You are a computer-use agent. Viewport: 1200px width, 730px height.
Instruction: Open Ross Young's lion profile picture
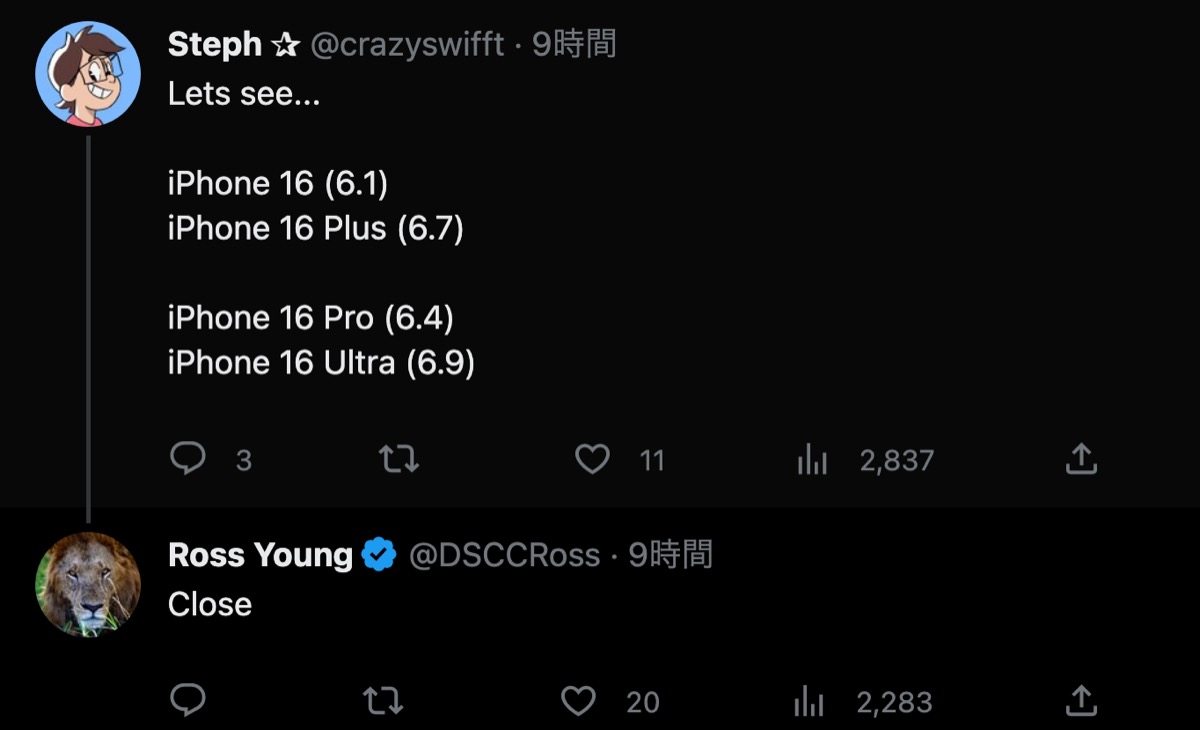(x=88, y=584)
